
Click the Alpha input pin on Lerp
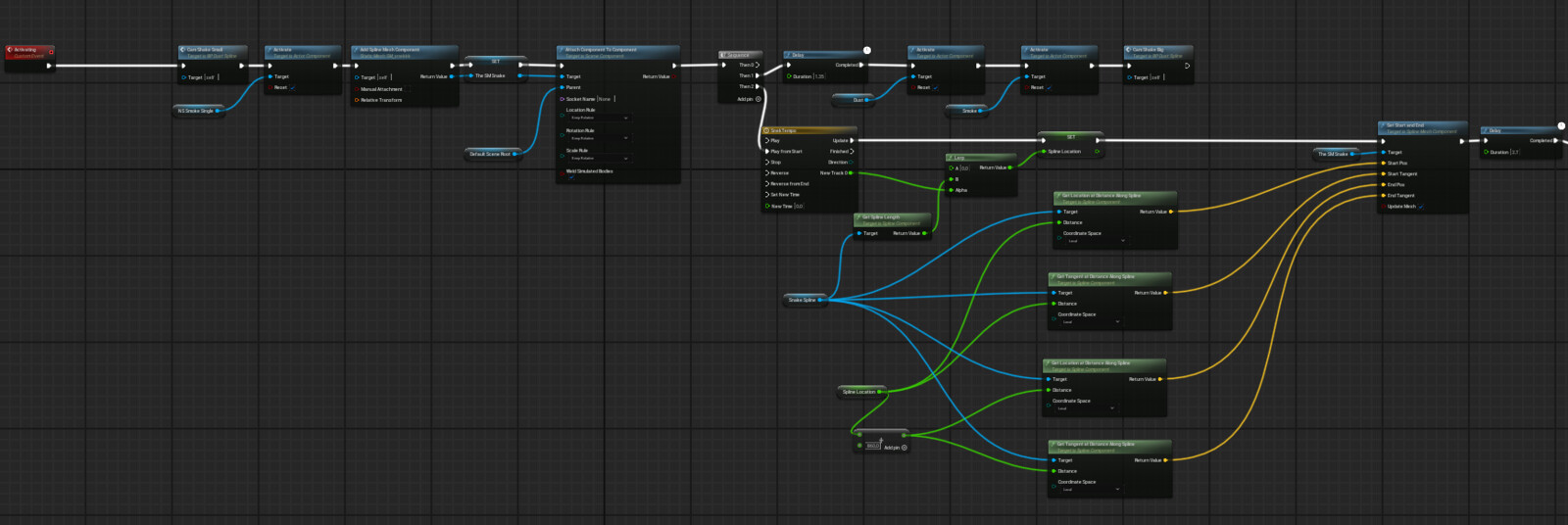click(952, 190)
